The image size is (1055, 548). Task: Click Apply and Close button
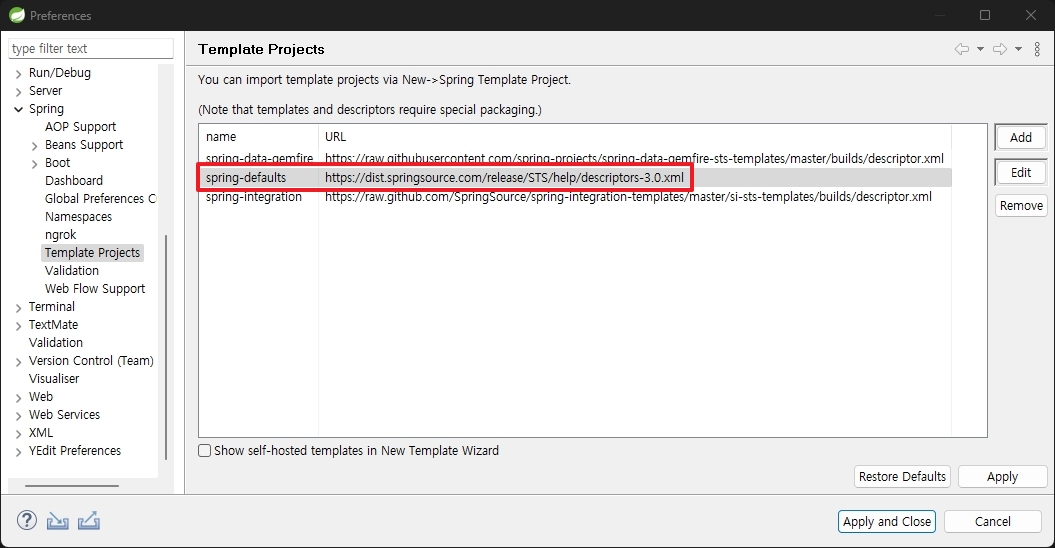click(887, 522)
